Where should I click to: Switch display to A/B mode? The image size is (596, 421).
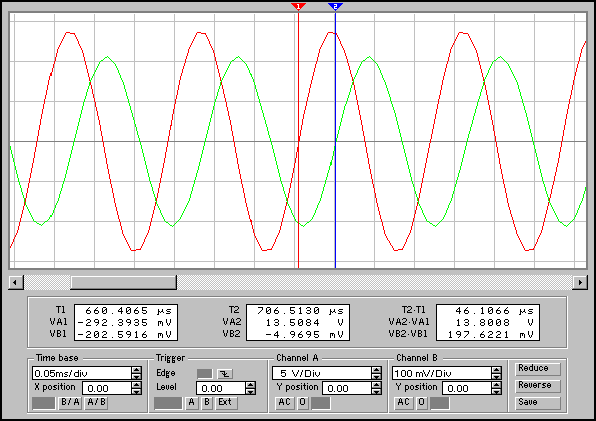[97, 402]
